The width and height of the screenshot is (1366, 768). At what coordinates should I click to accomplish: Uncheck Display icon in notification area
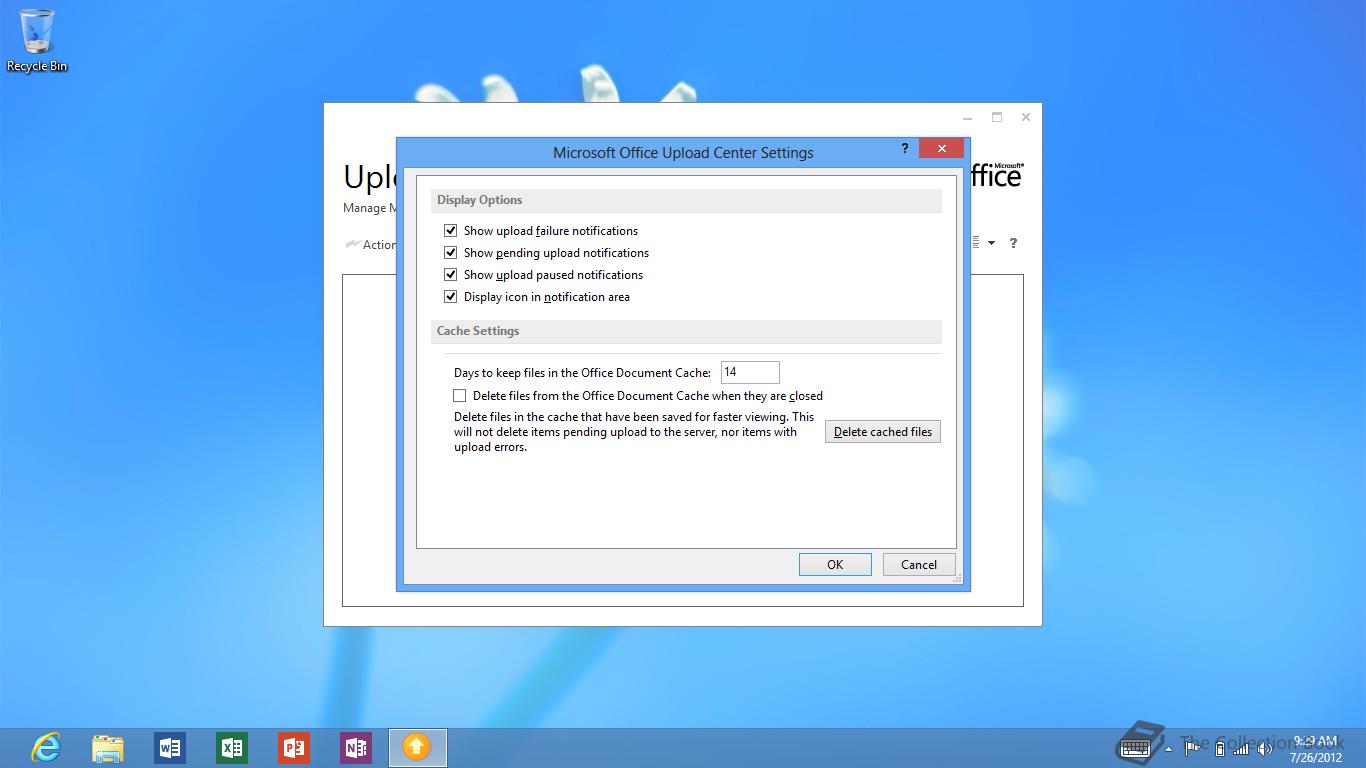click(x=450, y=296)
